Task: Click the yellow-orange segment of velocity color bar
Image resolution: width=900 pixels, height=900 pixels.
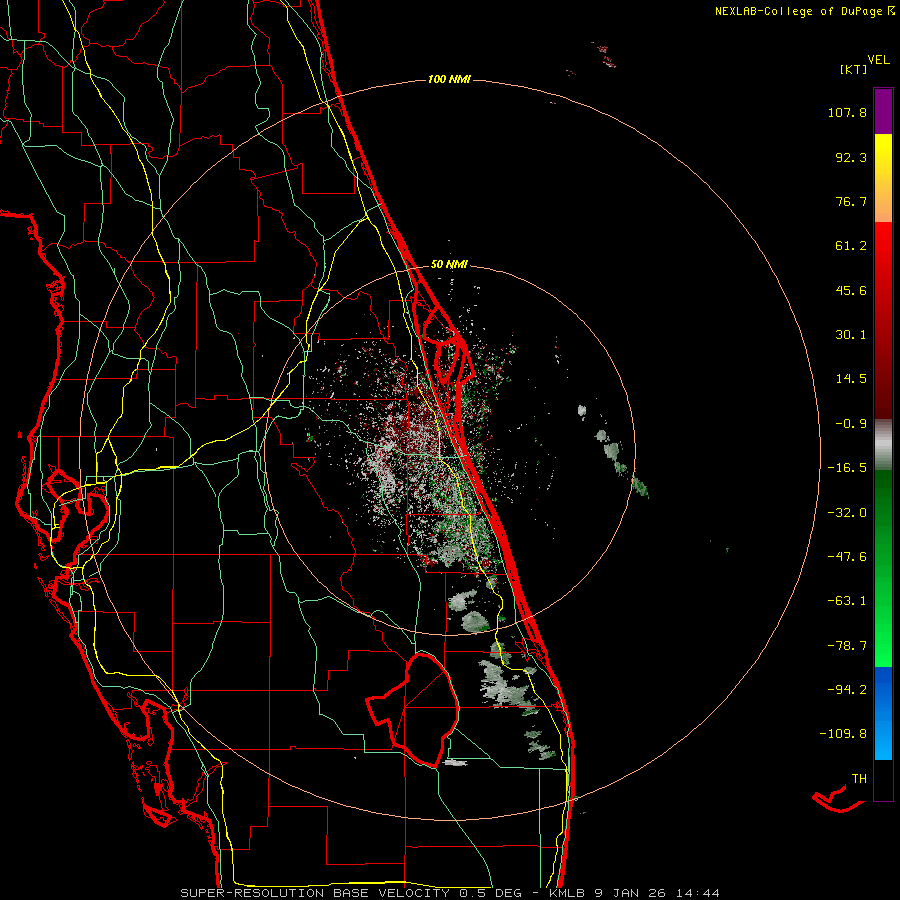Action: [x=883, y=178]
